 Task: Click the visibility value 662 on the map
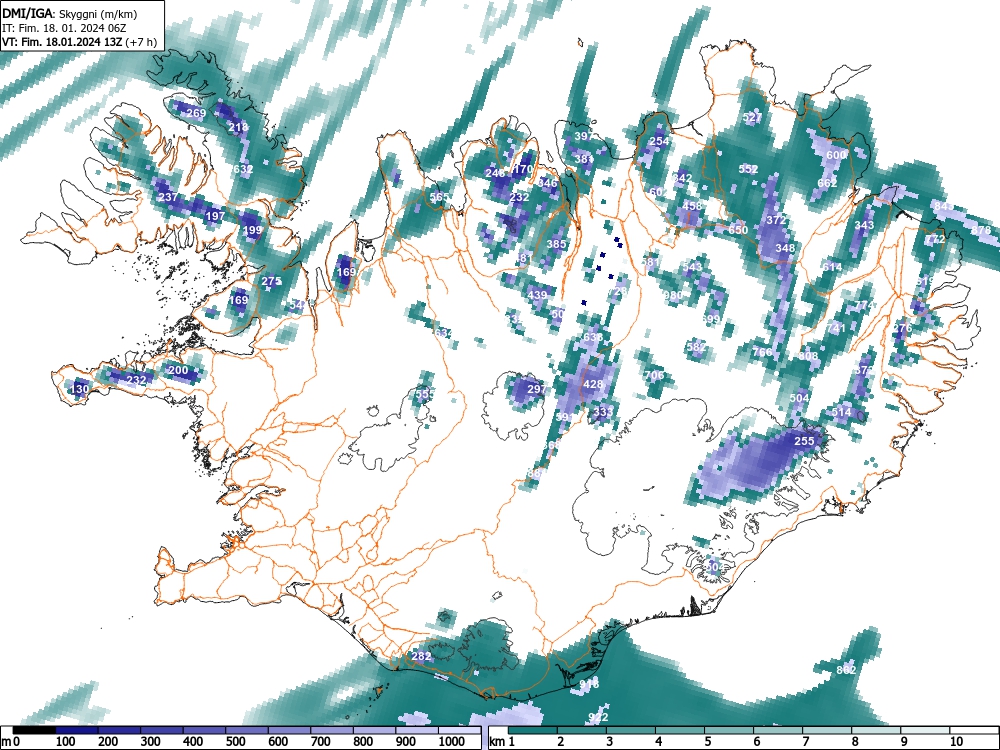pos(827,183)
